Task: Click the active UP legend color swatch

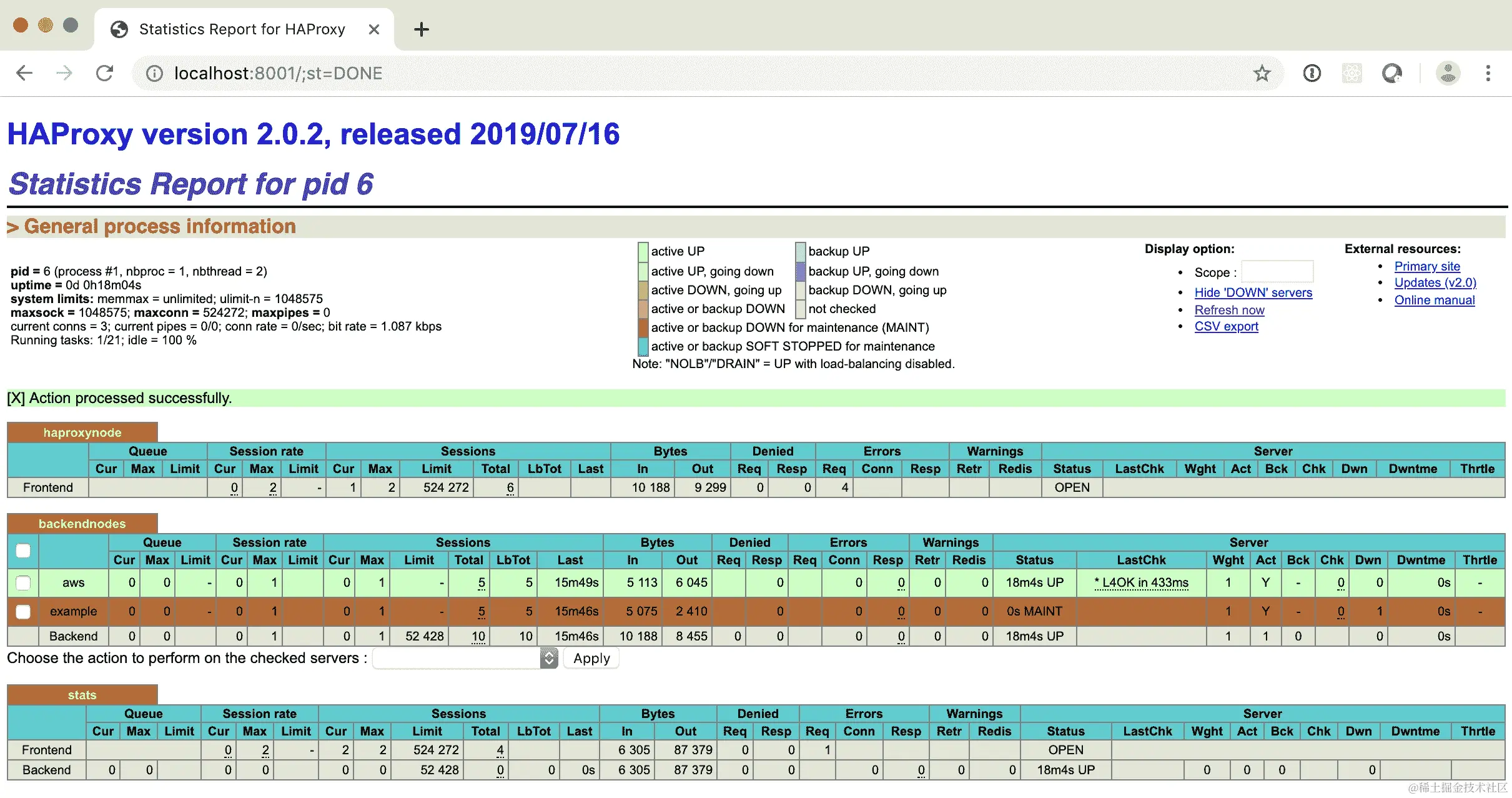Action: 643,251
